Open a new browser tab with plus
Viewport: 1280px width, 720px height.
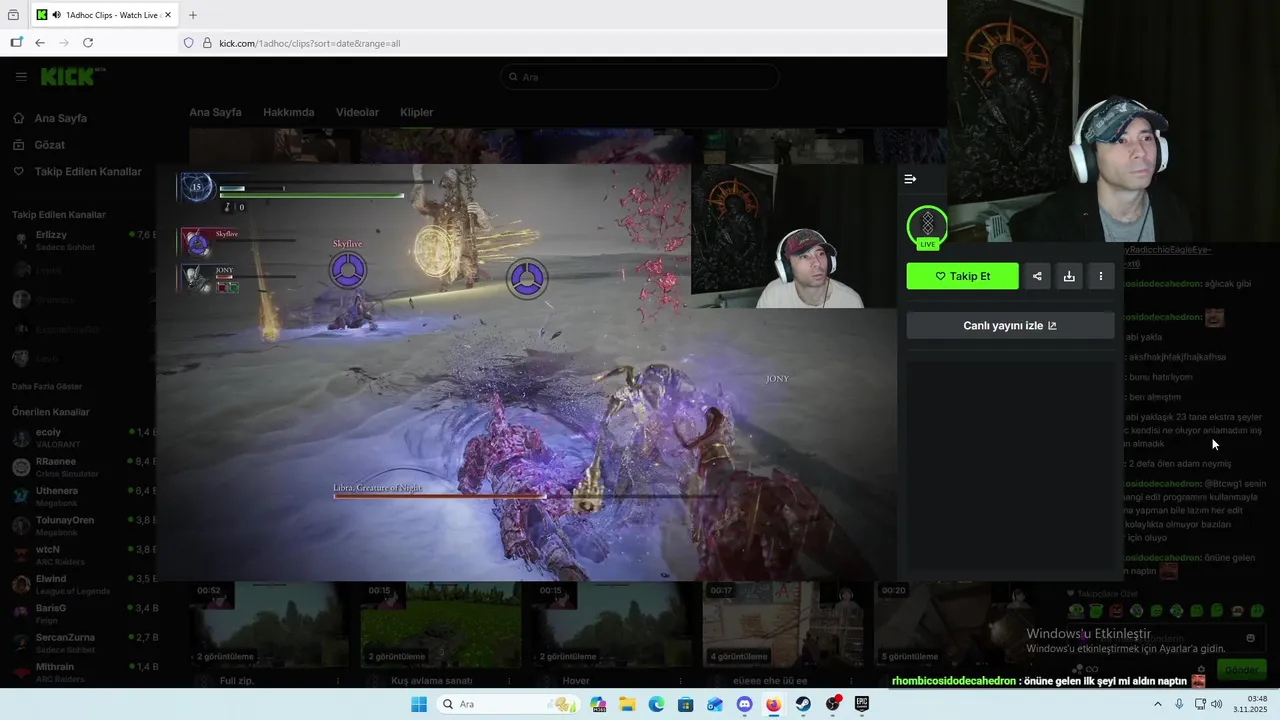(x=193, y=15)
